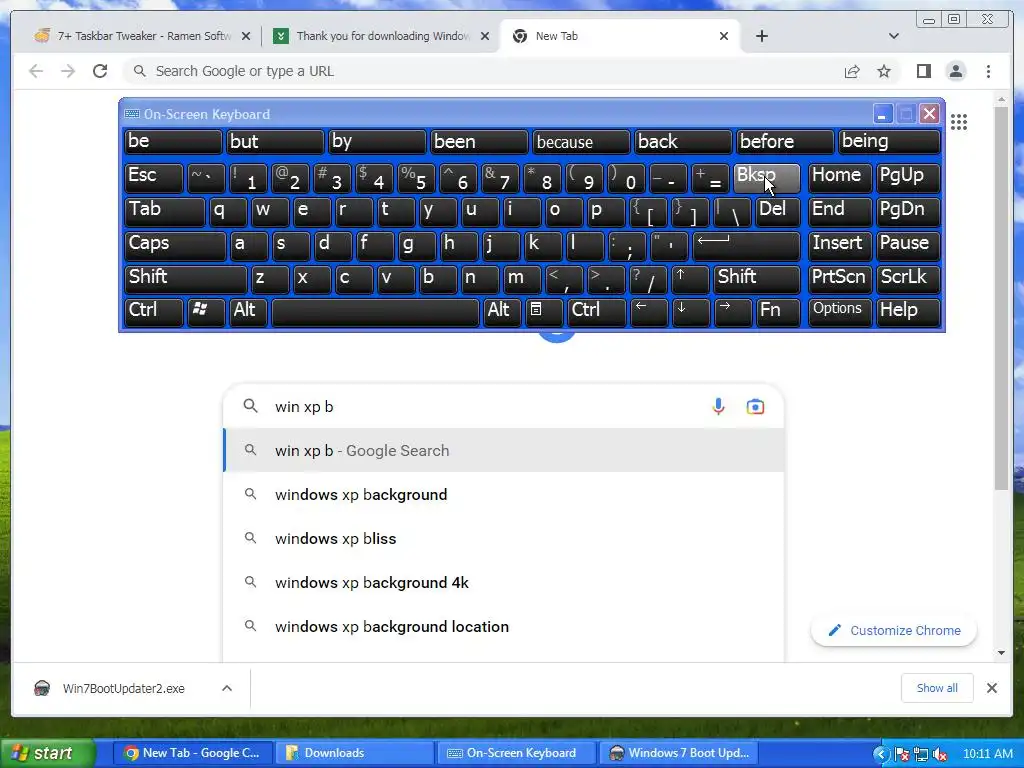
Task: Click the Google search box text
Action: [304, 406]
